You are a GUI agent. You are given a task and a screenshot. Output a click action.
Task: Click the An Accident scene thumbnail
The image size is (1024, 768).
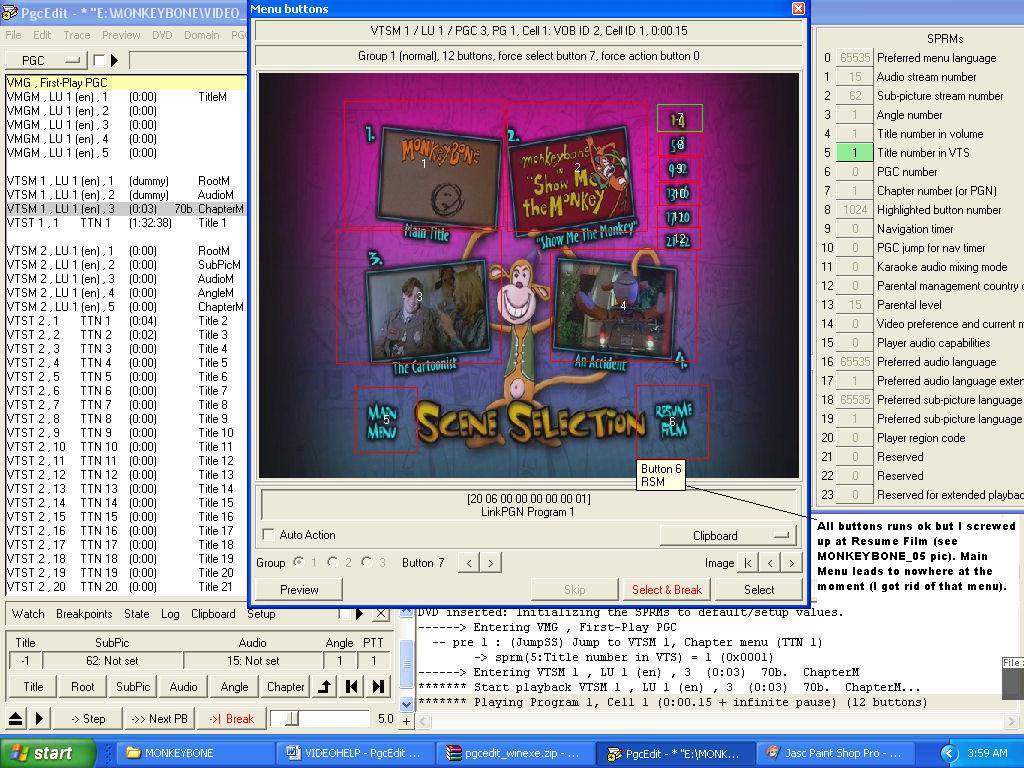624,305
